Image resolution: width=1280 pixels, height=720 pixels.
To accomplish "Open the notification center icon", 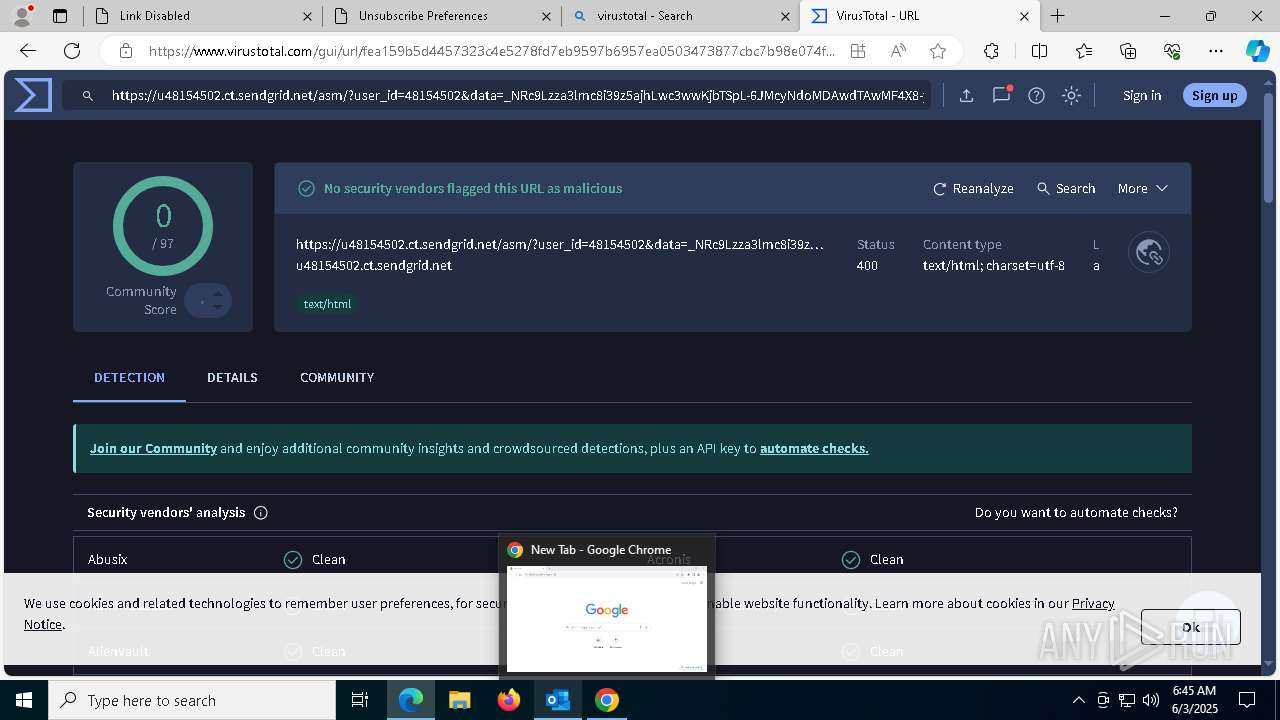I will click(x=1247, y=700).
